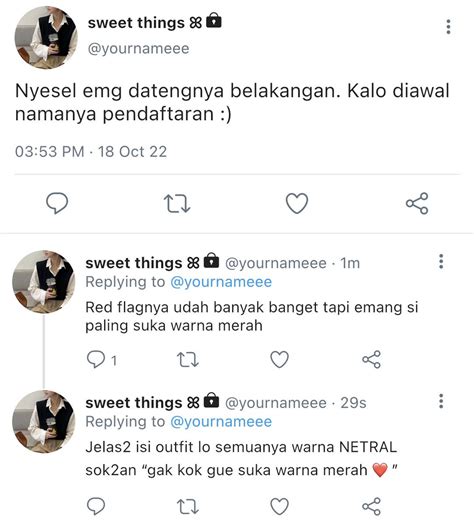Open more options for the 1m reply
Viewport: 474px width, 525px height.
441,261
